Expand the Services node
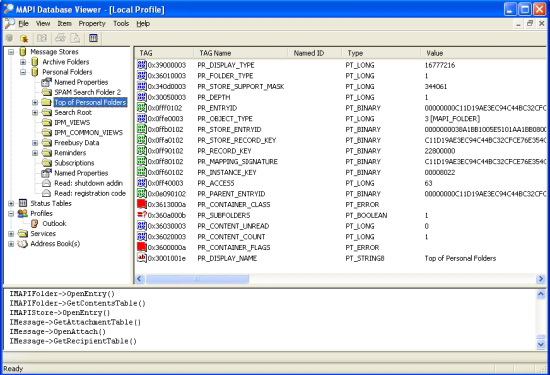 pos(11,234)
